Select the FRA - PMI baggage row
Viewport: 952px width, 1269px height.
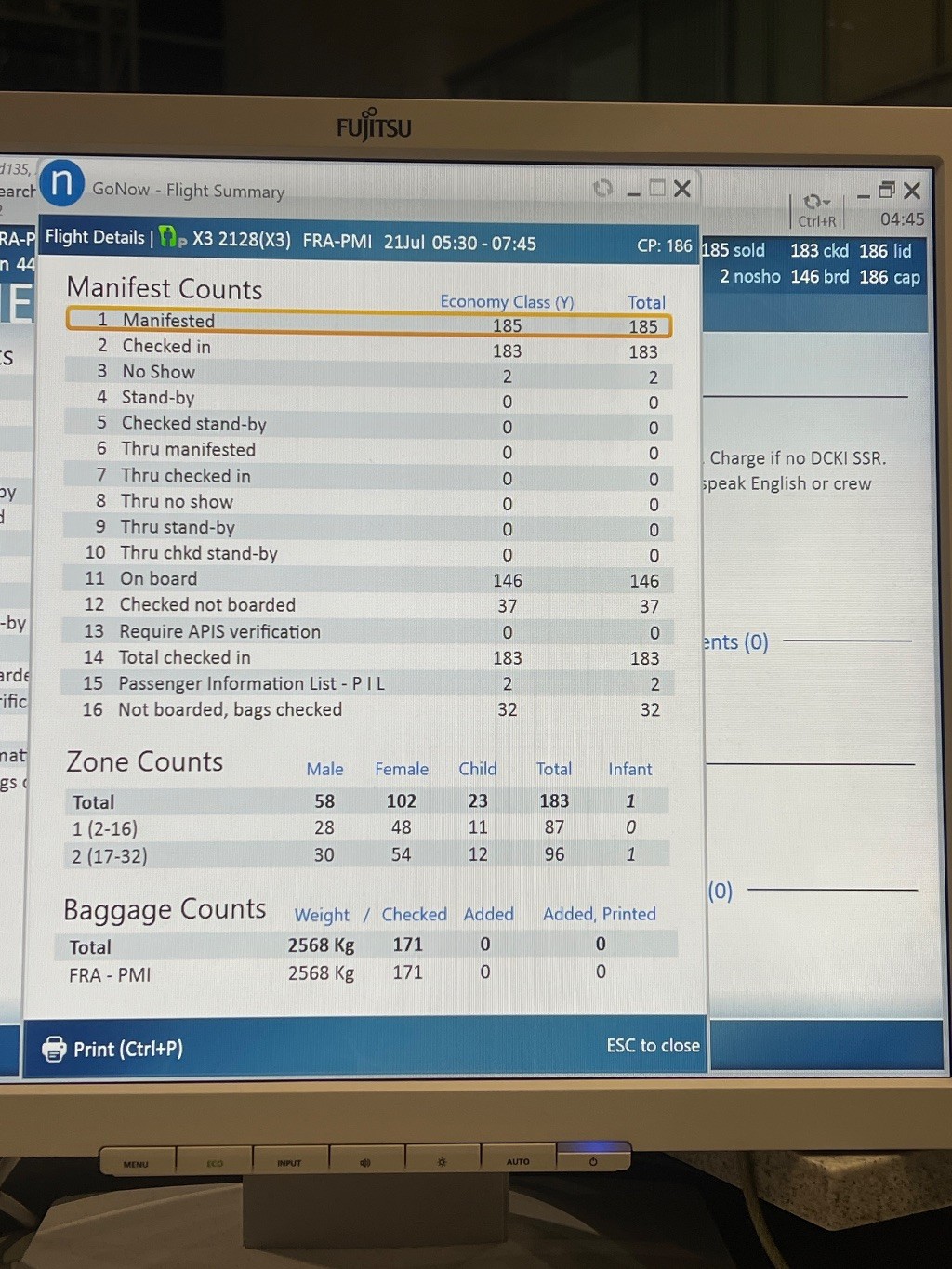click(368, 973)
